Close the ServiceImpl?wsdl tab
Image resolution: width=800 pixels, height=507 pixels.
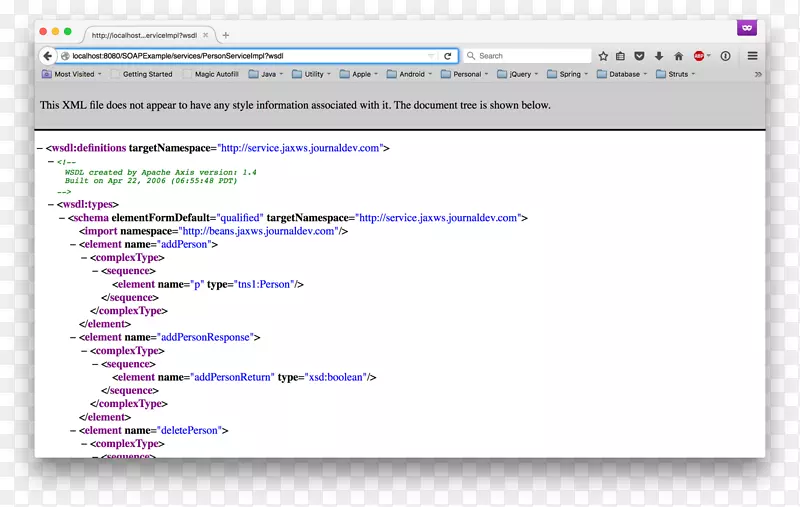click(206, 35)
